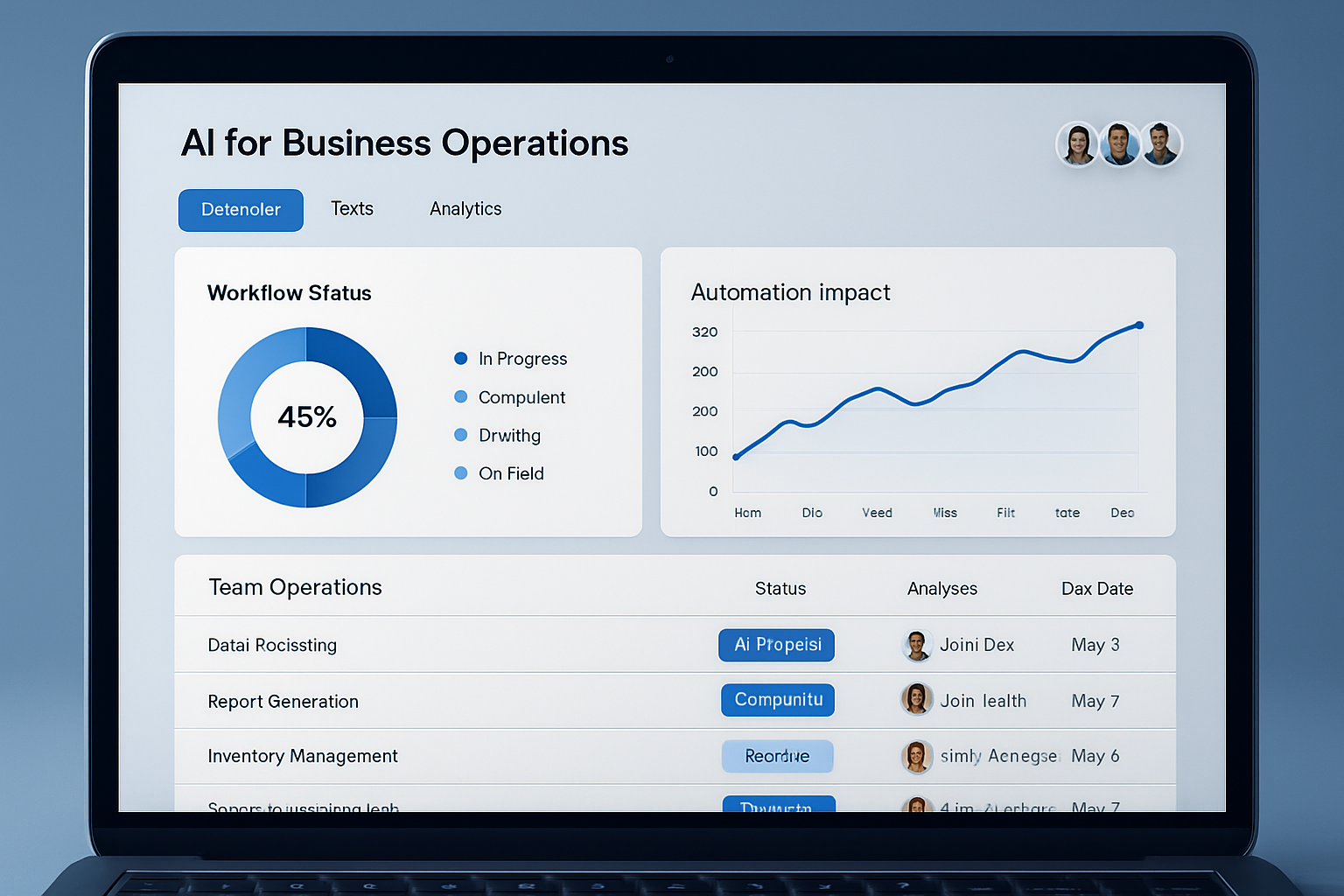Click the Compunitu status button
This screenshot has height=896, width=1344.
point(778,700)
